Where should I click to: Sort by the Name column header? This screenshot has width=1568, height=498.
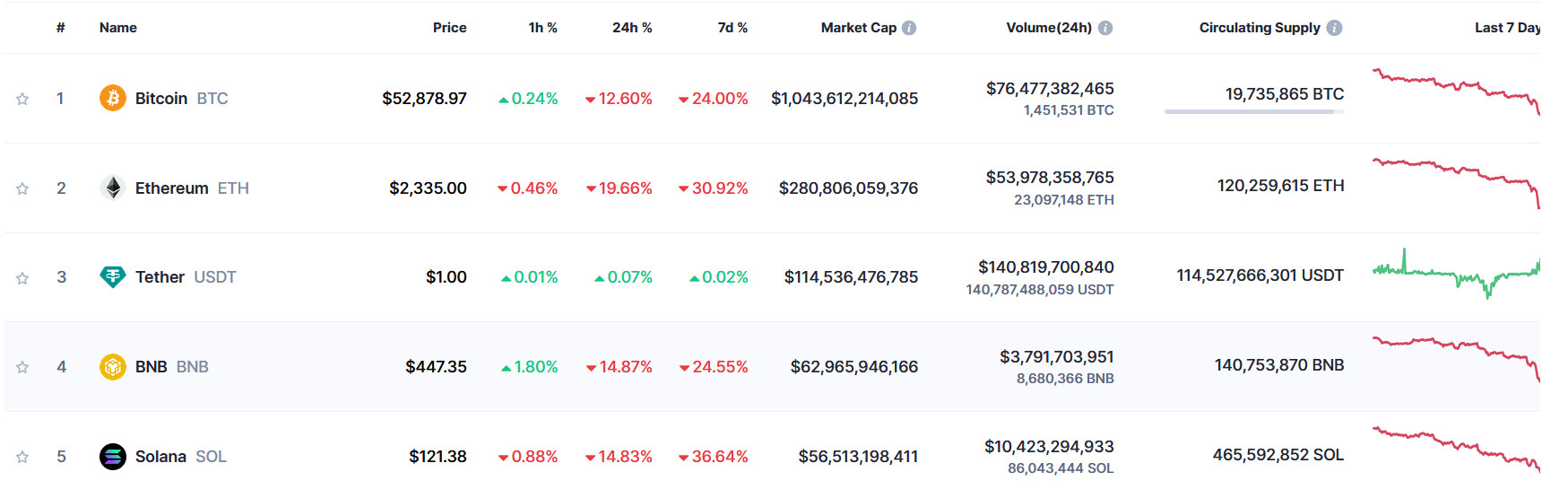click(118, 28)
